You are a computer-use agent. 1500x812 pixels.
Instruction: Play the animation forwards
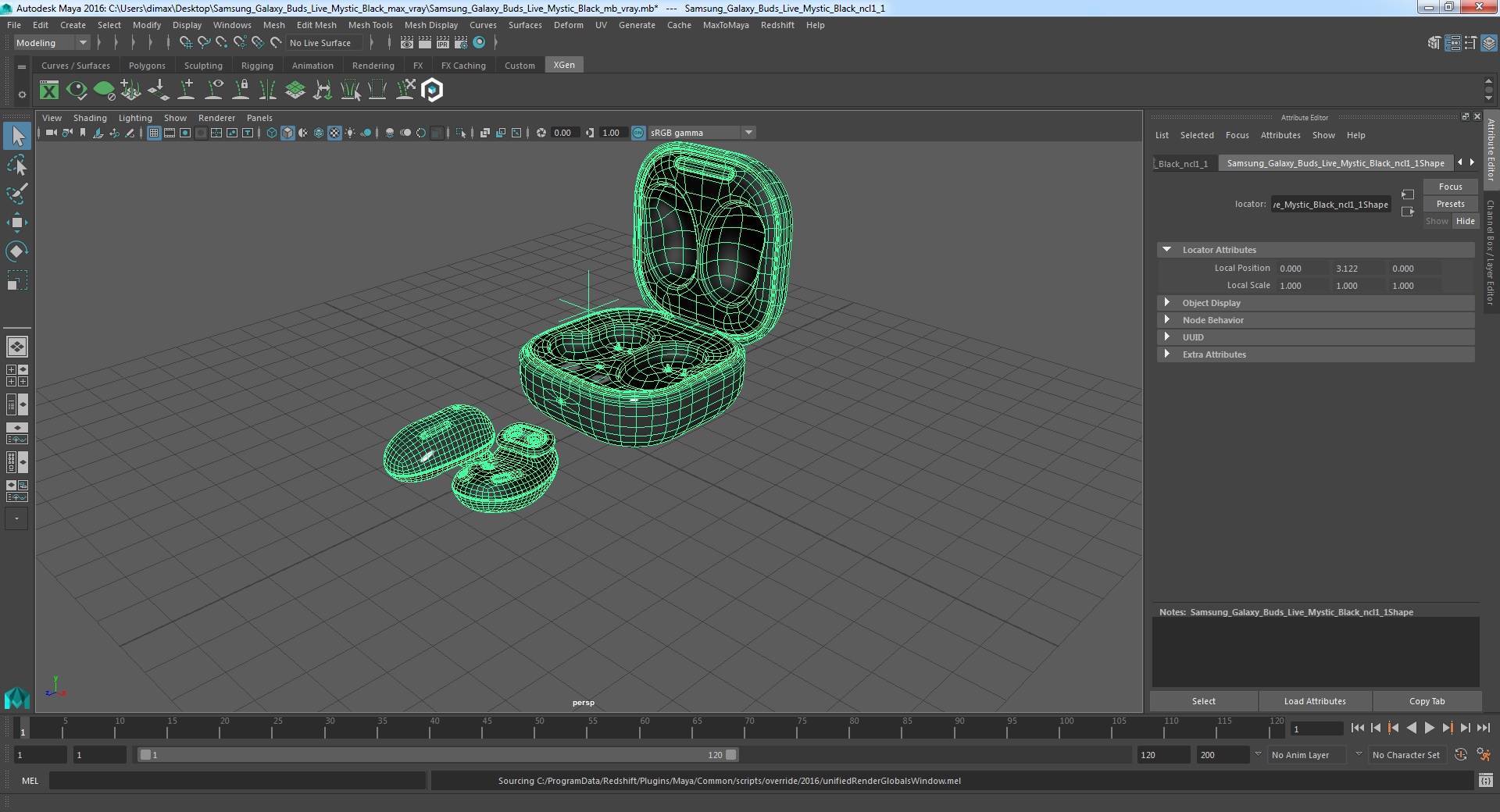1429,728
